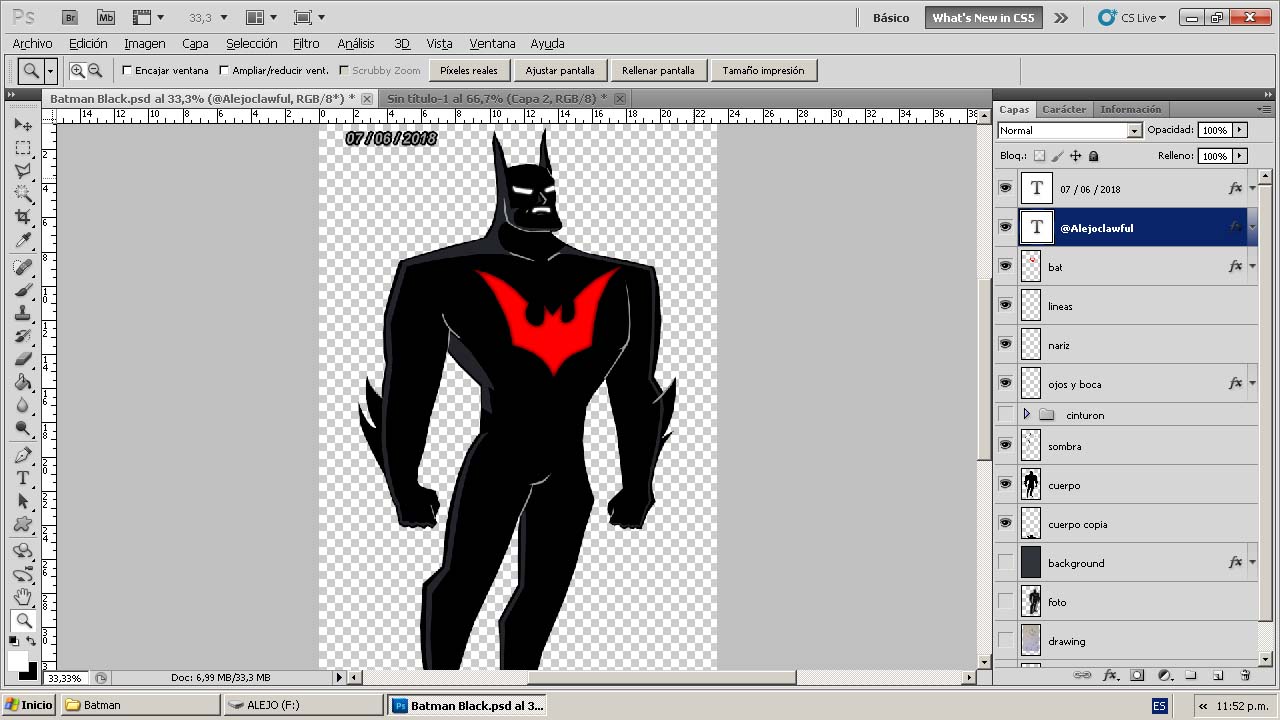Enable the Encajar ventana checkbox
This screenshot has width=1280, height=720.
click(127, 71)
